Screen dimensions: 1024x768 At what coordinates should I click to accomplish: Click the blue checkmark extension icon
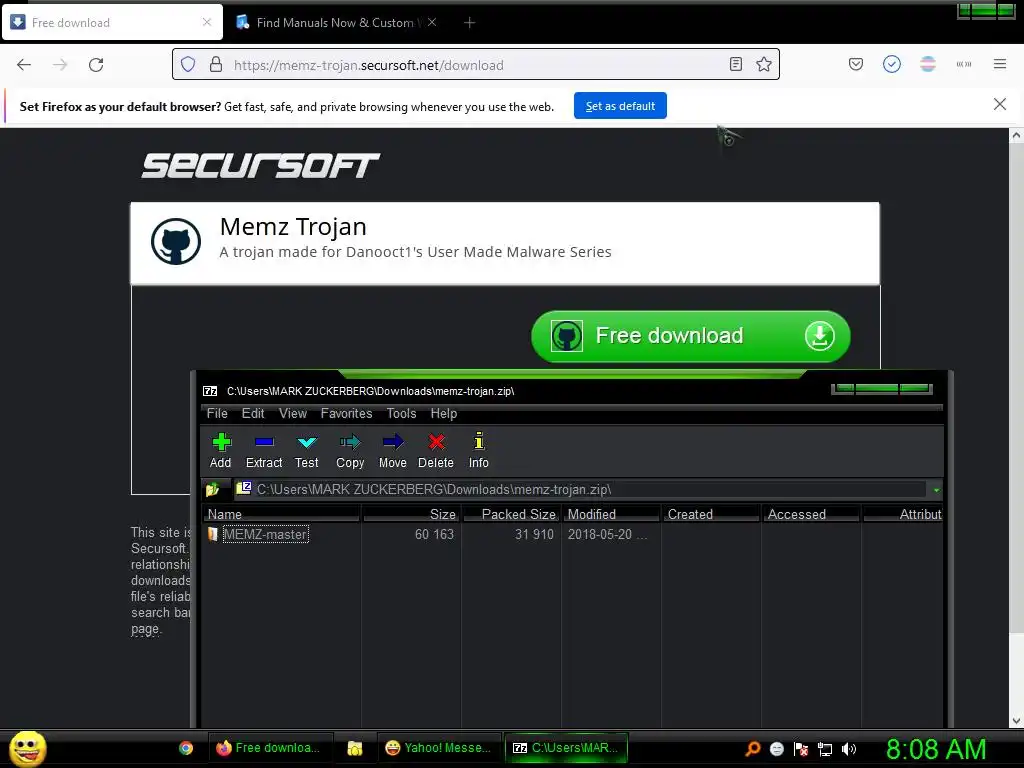point(891,64)
